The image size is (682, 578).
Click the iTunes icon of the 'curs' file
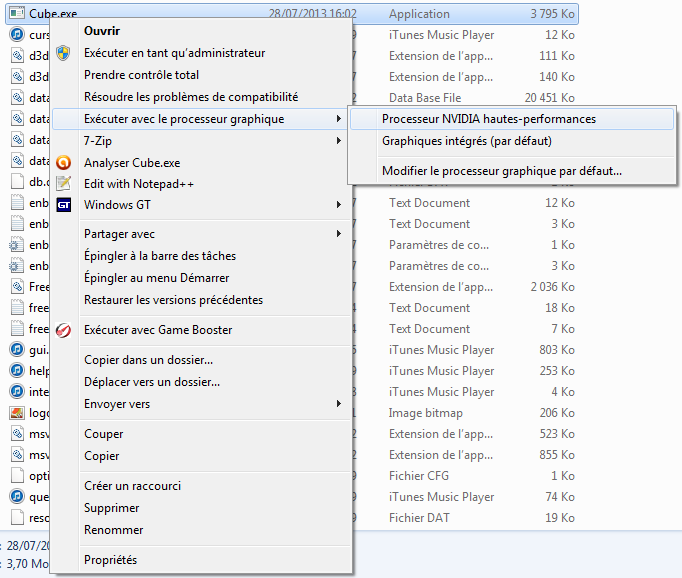(x=17, y=34)
